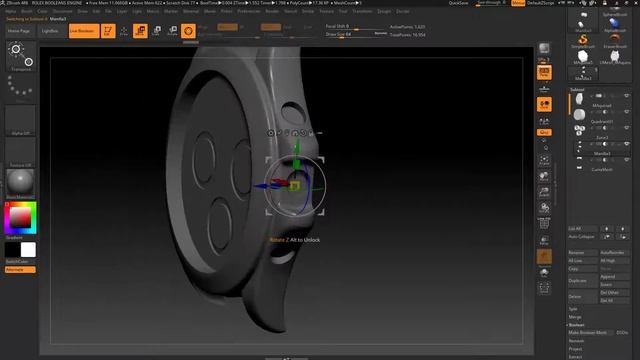Open the Alpha menu
The width and height of the screenshot is (640, 360).
pos(11,11)
